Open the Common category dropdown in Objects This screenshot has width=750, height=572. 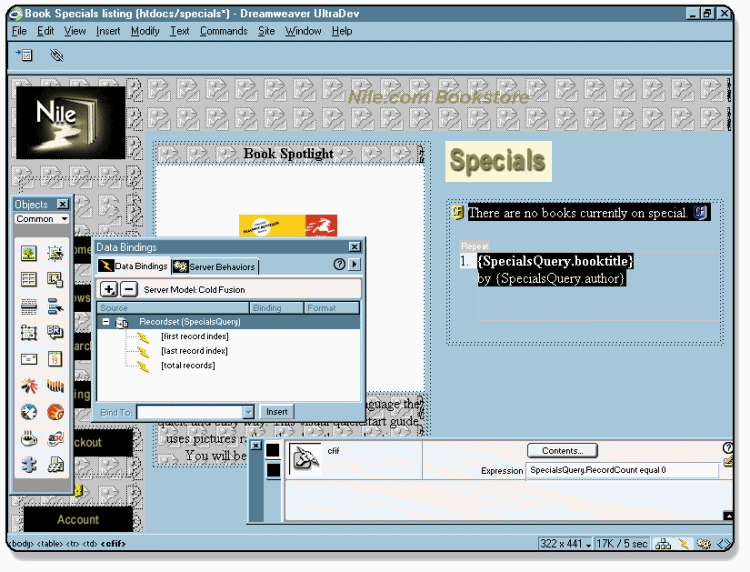(x=42, y=219)
